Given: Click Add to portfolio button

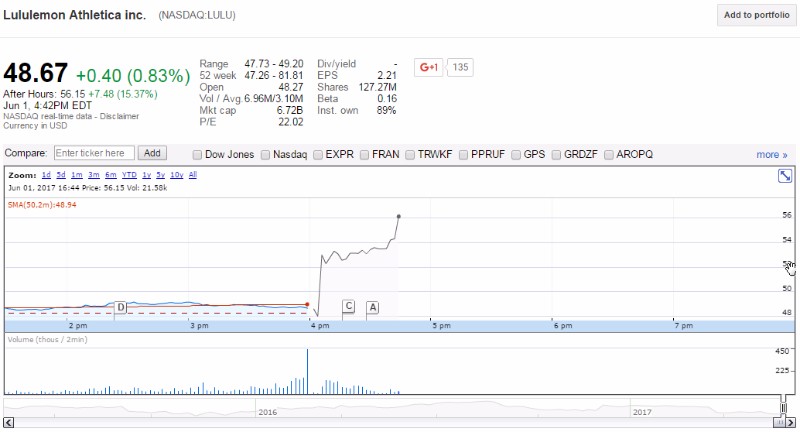Looking at the screenshot, I should click(x=756, y=15).
